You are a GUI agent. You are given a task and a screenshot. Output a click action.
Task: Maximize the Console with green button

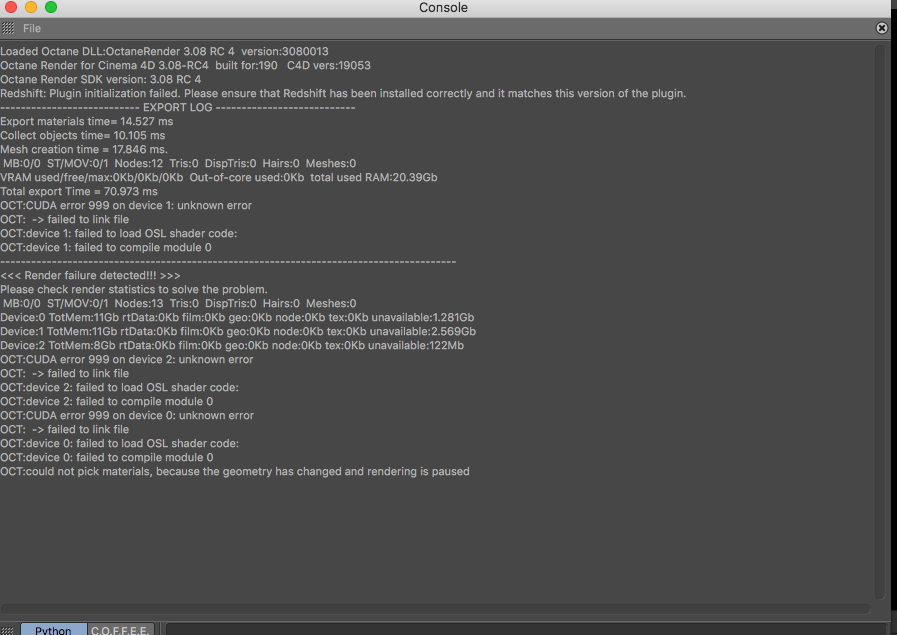tap(51, 8)
